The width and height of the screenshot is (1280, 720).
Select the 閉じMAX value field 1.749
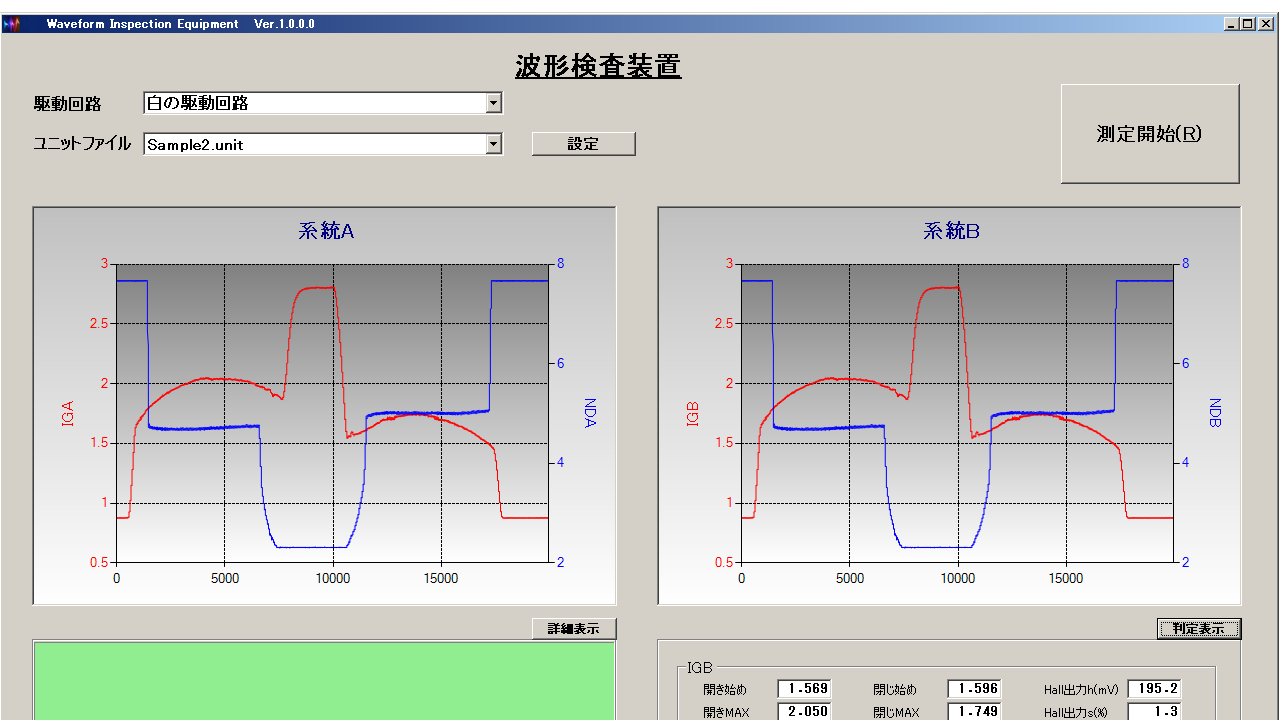[x=974, y=712]
